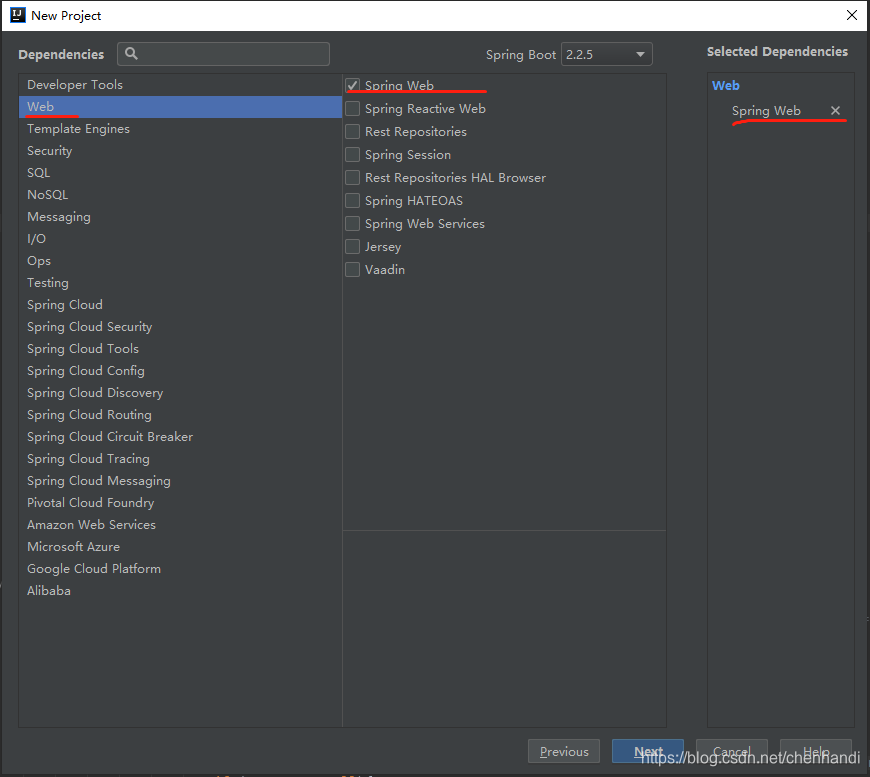Select the Alibaba category

coord(180,591)
